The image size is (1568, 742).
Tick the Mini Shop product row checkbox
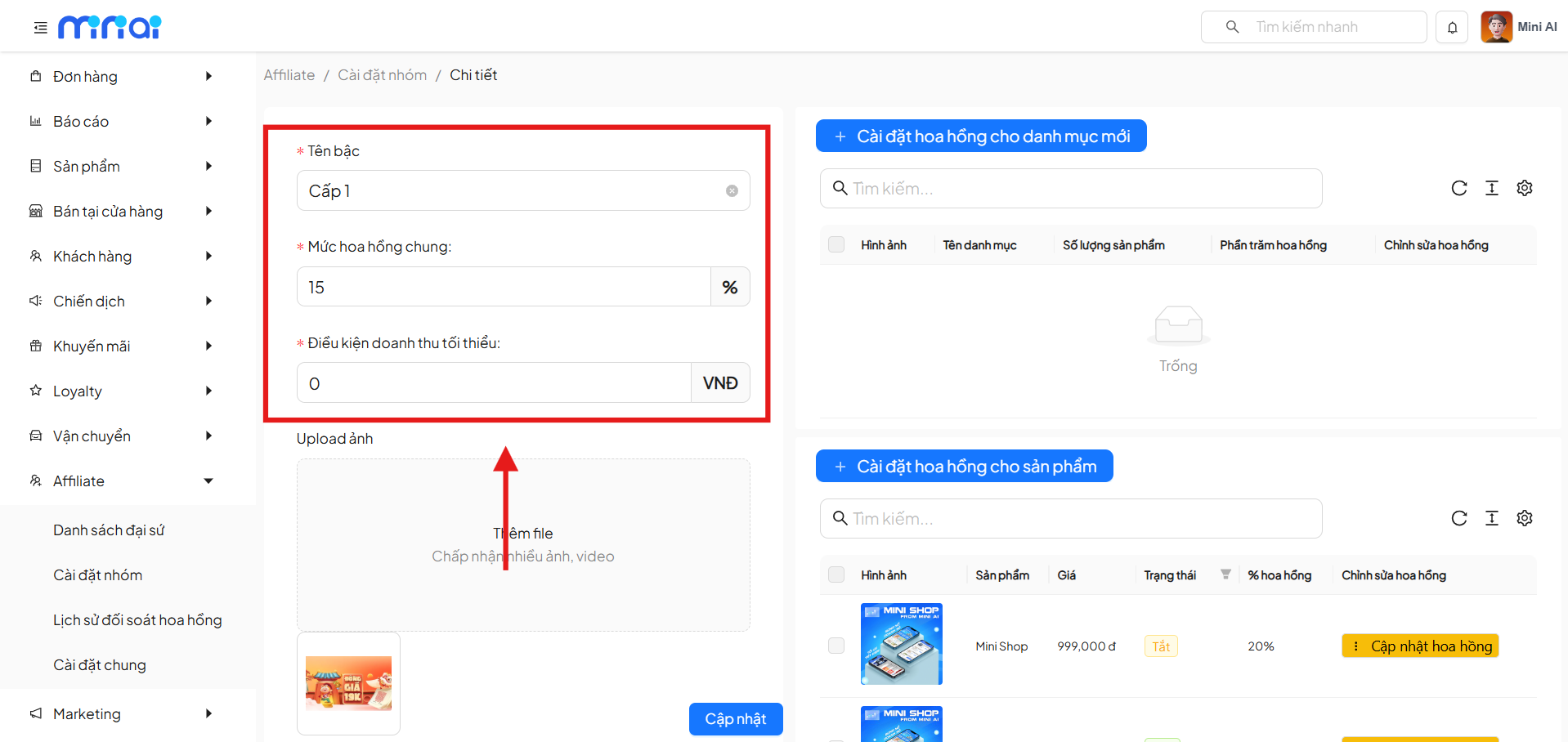[836, 646]
